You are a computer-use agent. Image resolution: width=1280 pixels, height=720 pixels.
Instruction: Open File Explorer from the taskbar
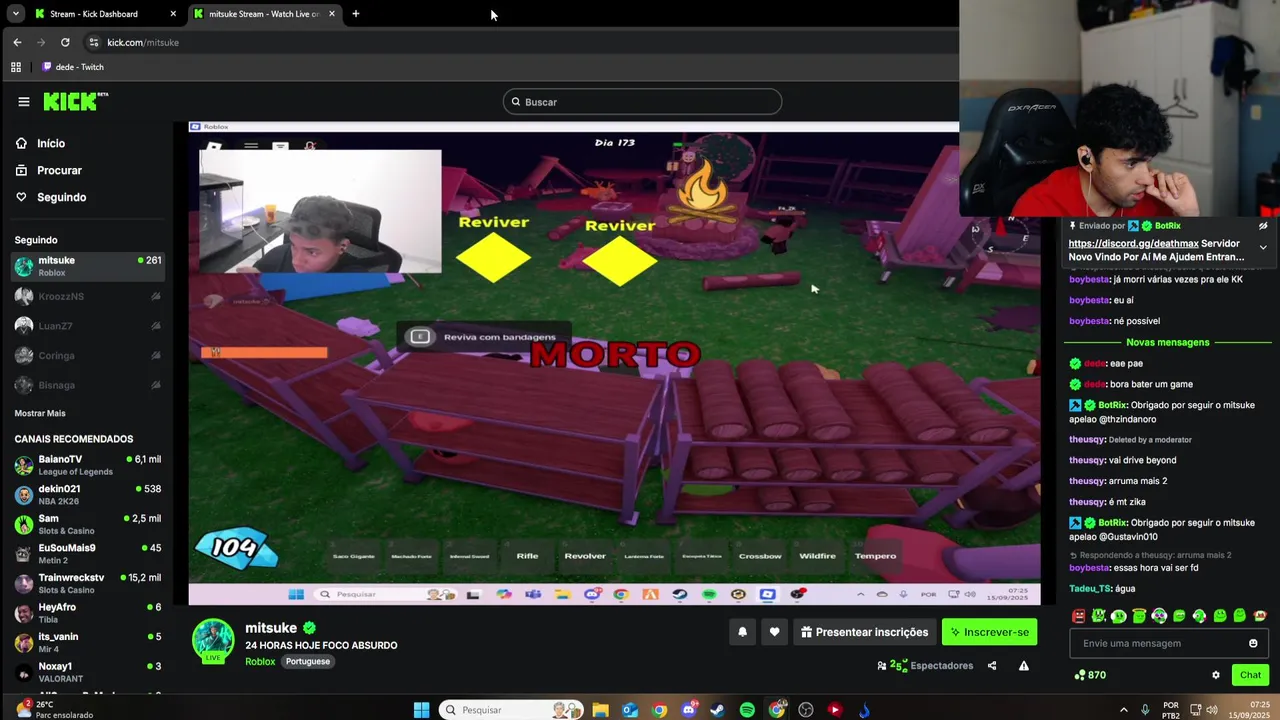(600, 710)
